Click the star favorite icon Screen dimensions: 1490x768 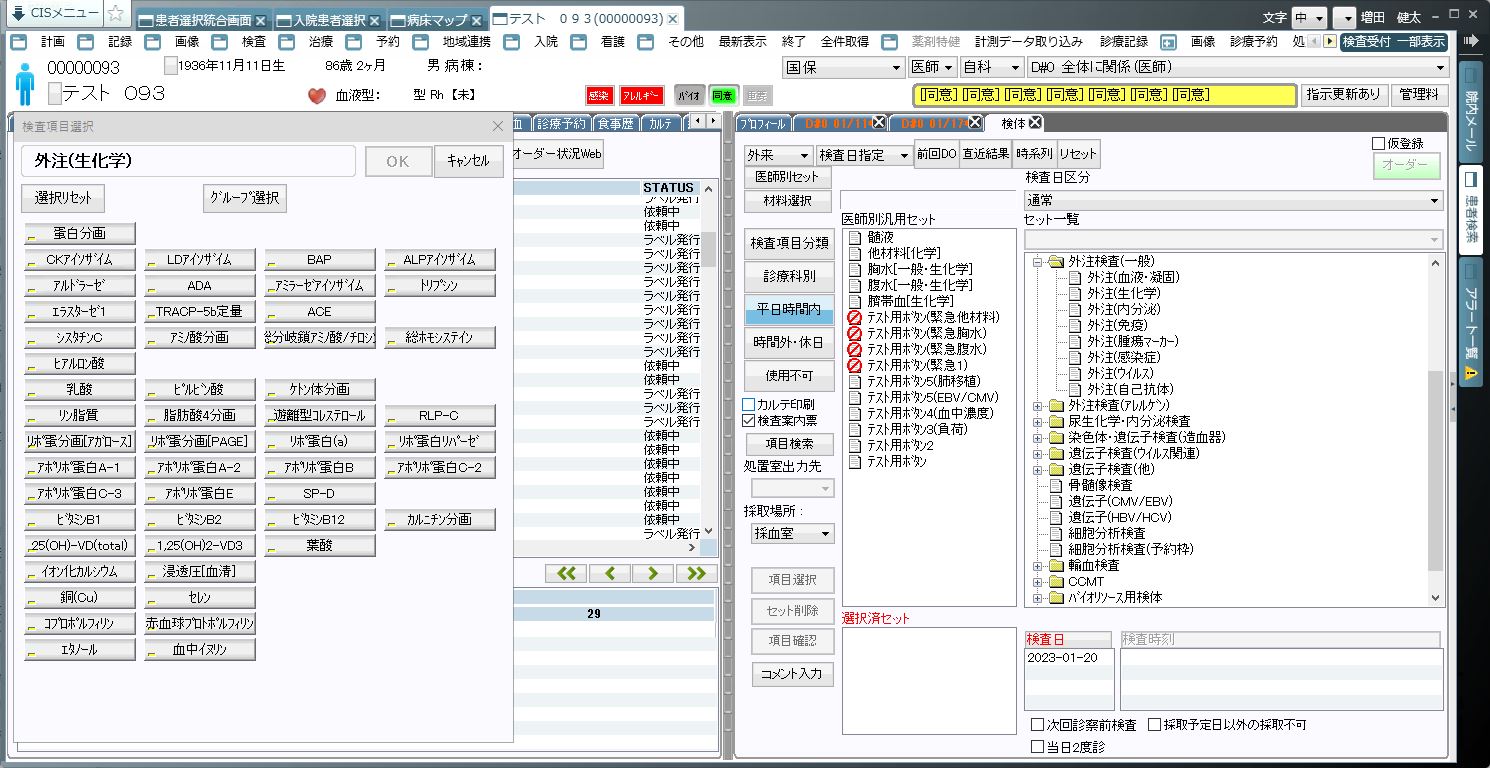point(116,13)
